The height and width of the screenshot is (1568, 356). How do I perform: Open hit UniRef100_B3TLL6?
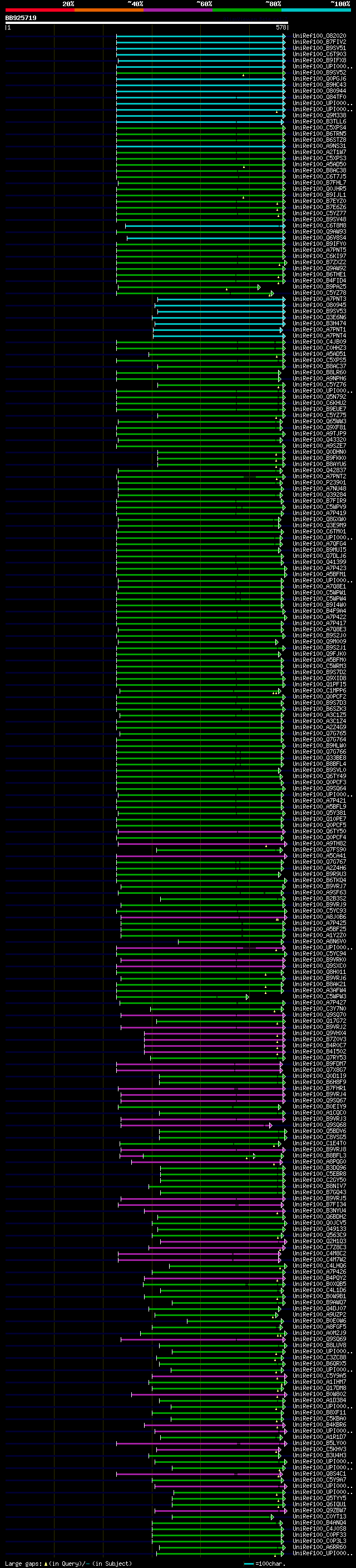319,122
